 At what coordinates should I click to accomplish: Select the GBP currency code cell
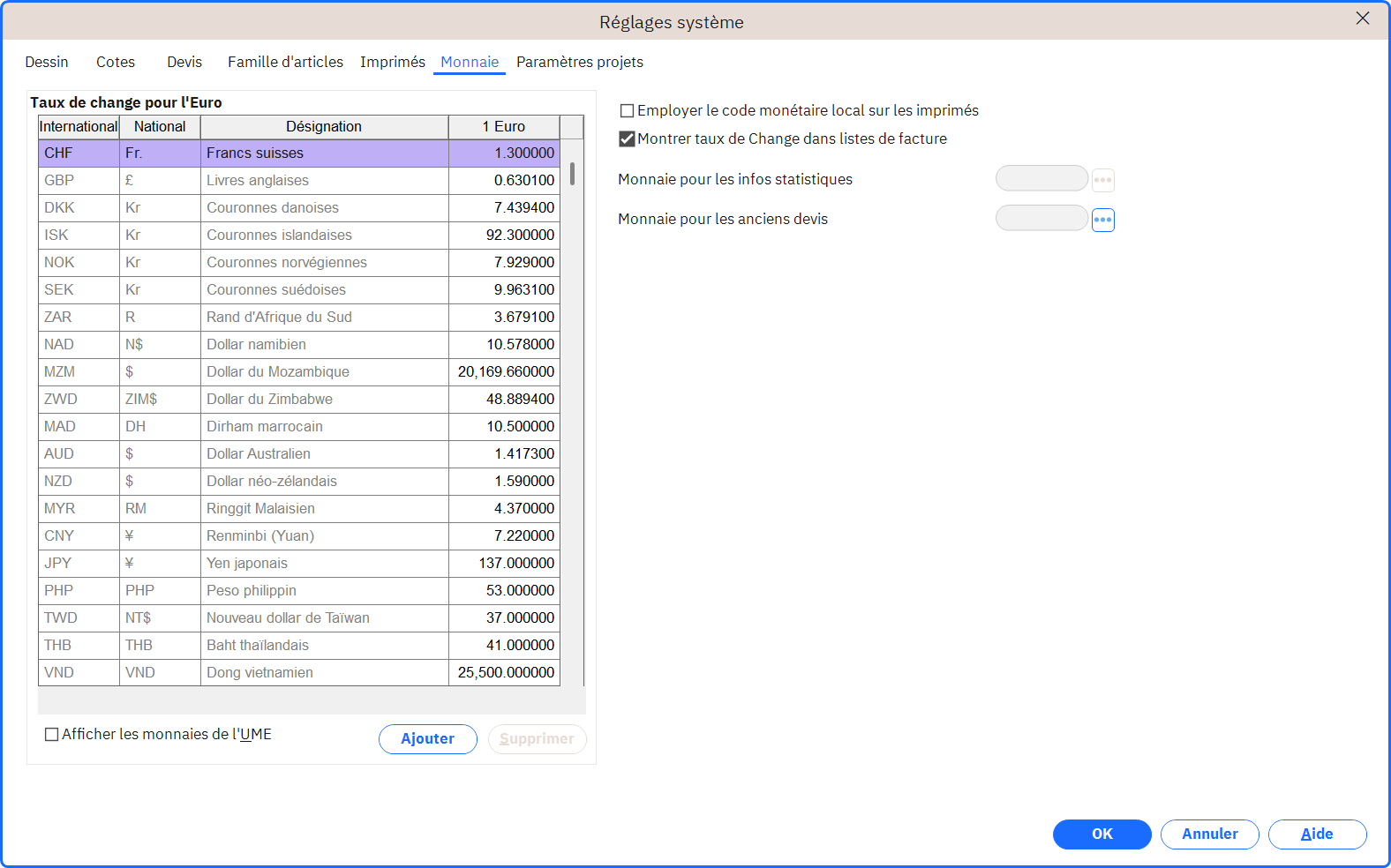79,181
